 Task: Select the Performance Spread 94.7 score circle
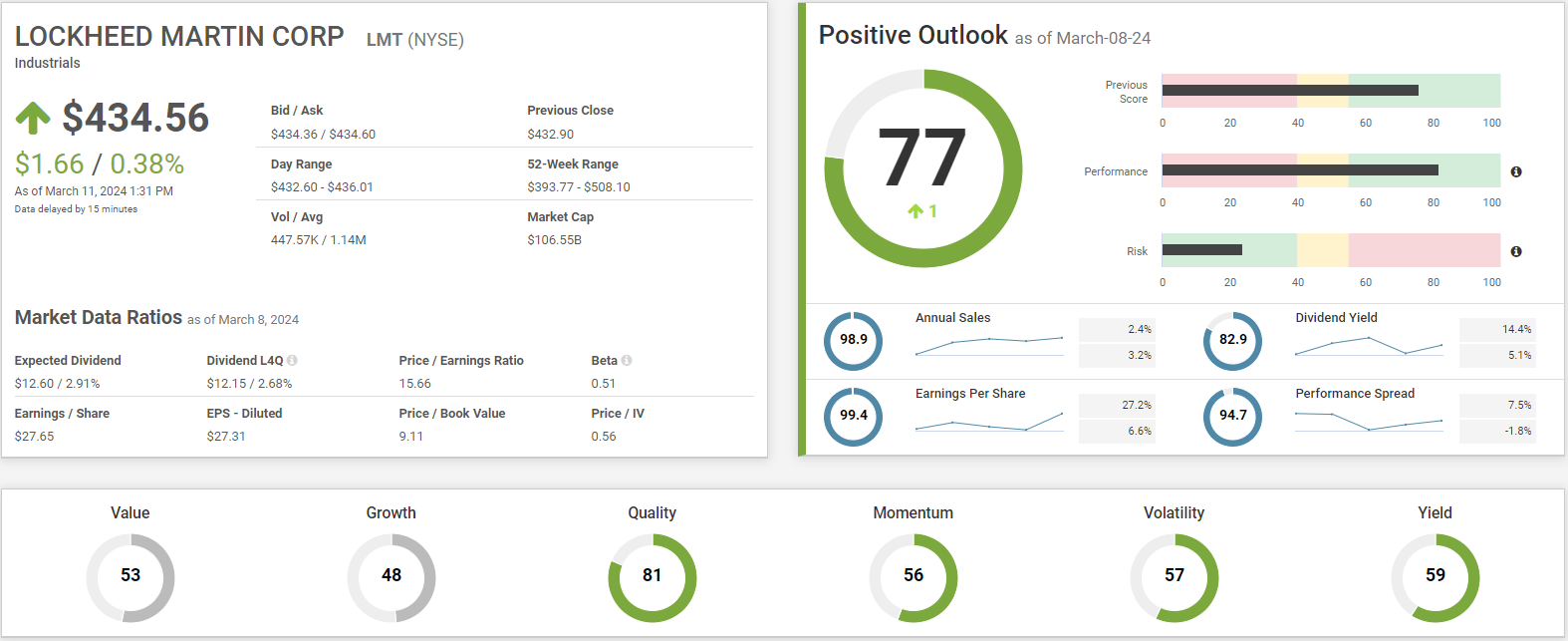tap(1233, 416)
